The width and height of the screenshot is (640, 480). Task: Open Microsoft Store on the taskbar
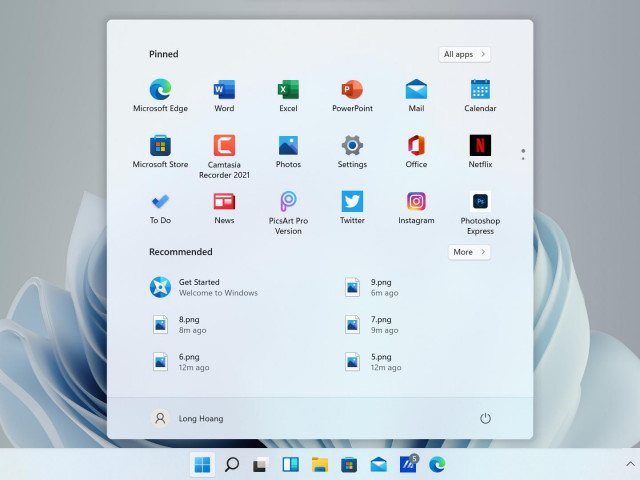[x=349, y=464]
